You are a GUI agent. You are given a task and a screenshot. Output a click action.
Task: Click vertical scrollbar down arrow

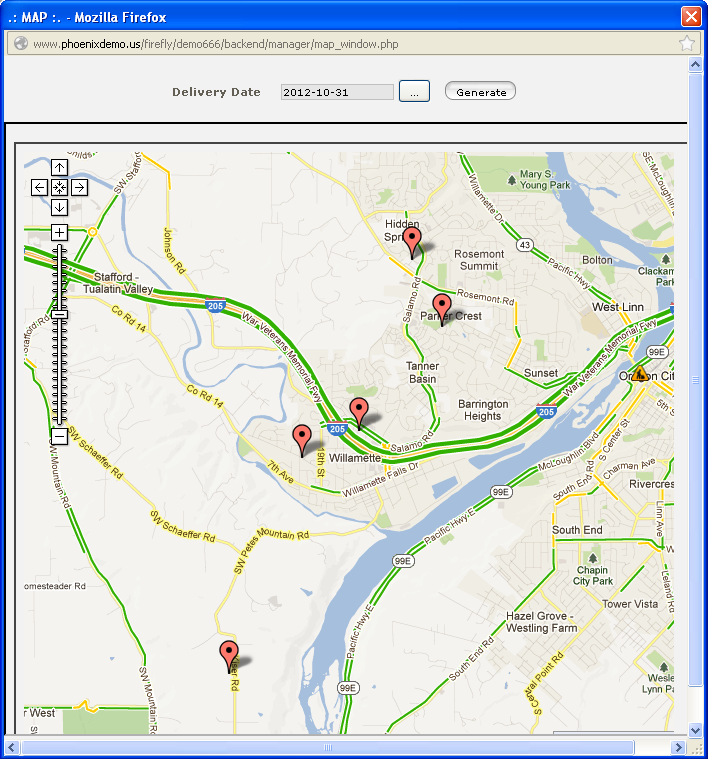pyautogui.click(x=695, y=729)
